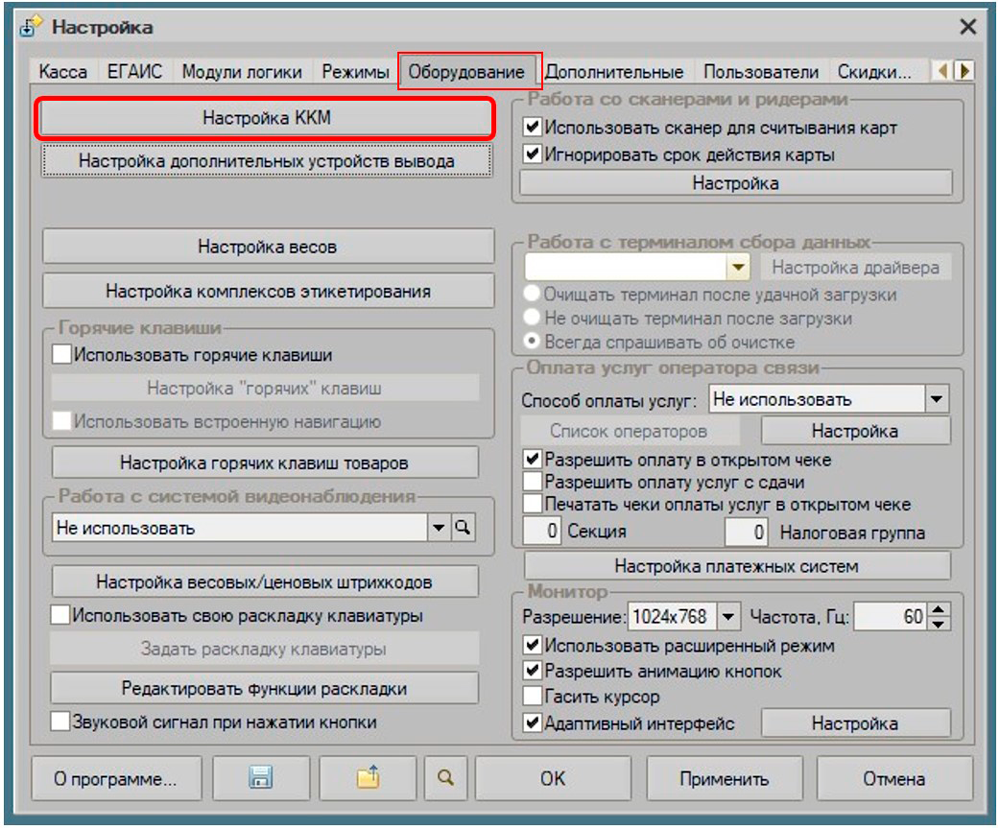Expand the video surveillance system dropdown

(438, 528)
